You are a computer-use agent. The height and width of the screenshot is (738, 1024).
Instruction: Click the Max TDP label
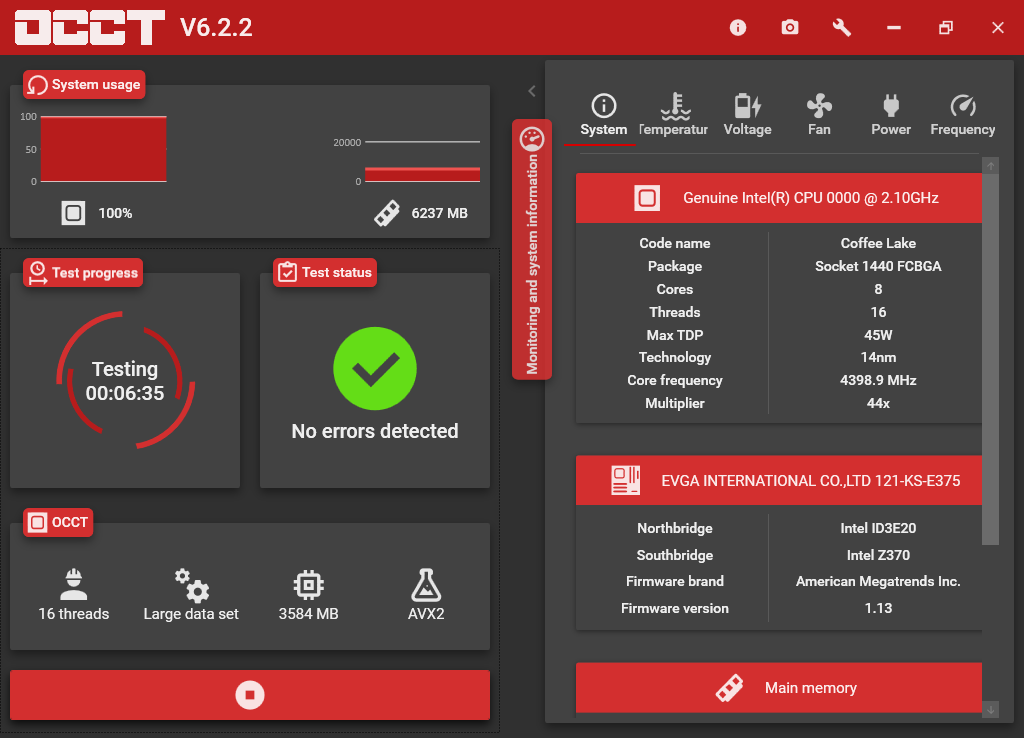pos(675,335)
